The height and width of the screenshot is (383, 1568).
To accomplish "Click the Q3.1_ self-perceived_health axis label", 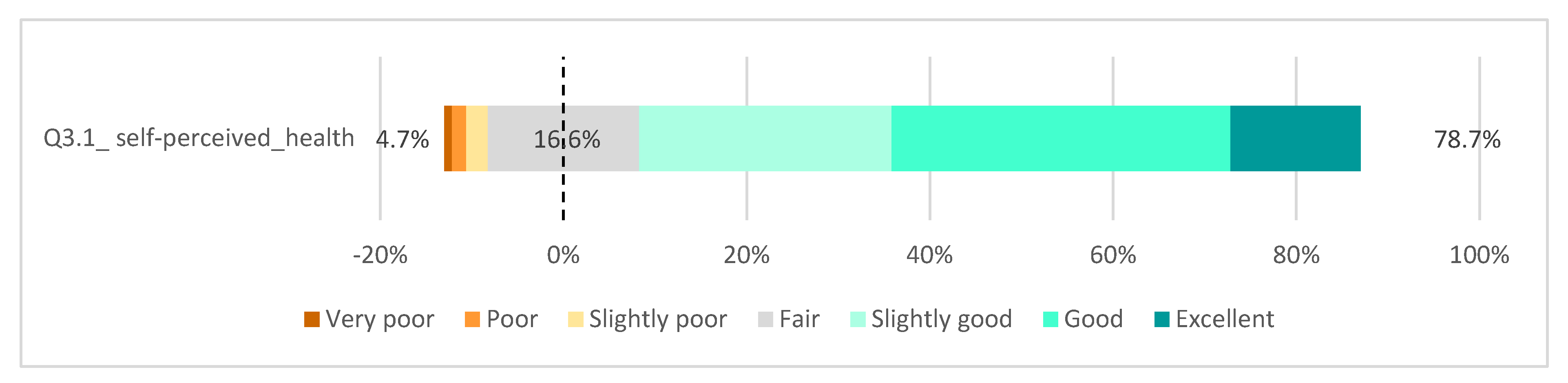I will (x=199, y=138).
